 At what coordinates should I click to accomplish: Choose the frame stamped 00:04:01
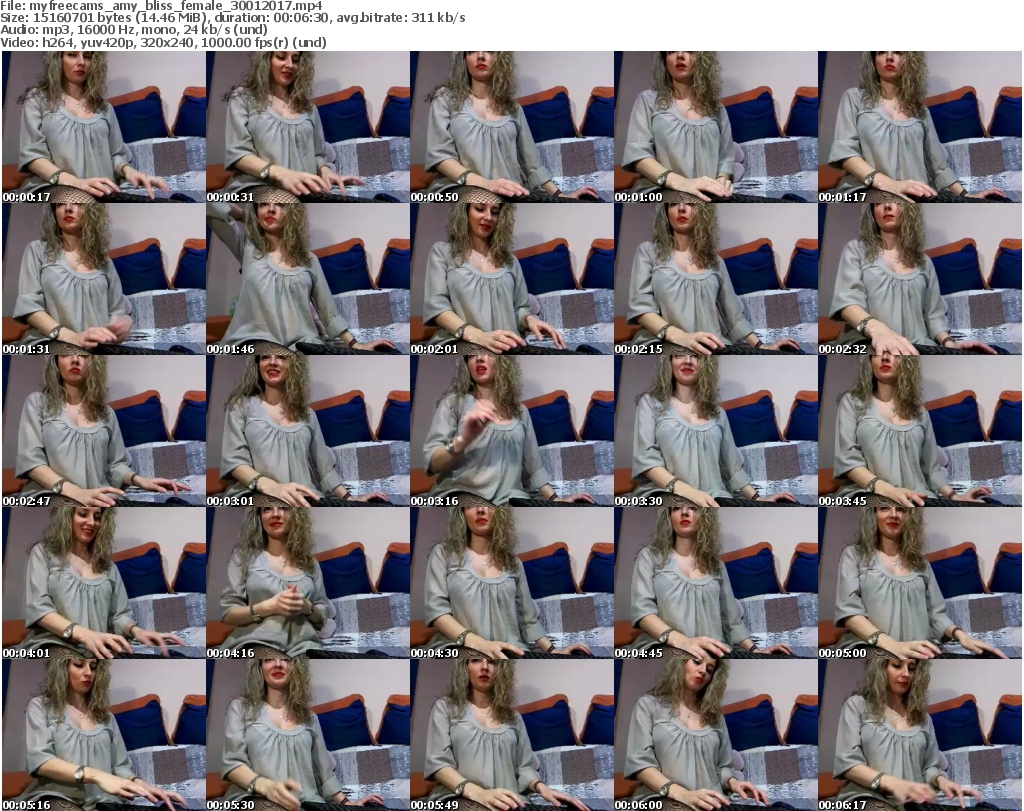[104, 583]
